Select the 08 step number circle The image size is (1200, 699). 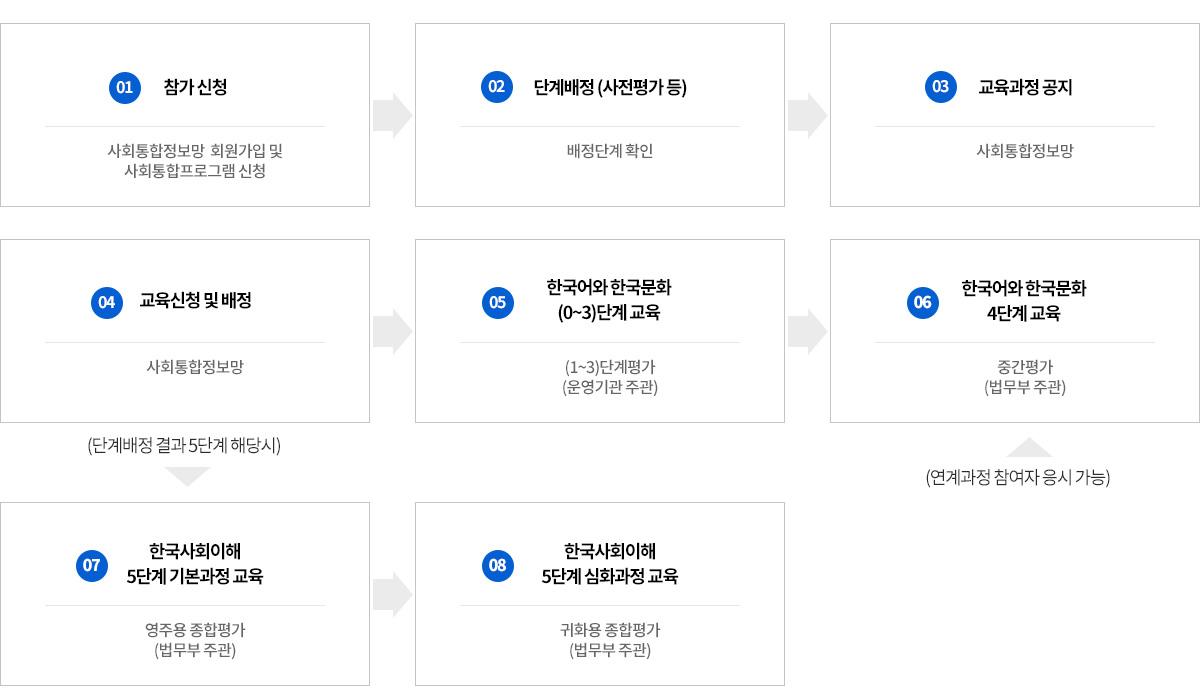click(x=496, y=566)
